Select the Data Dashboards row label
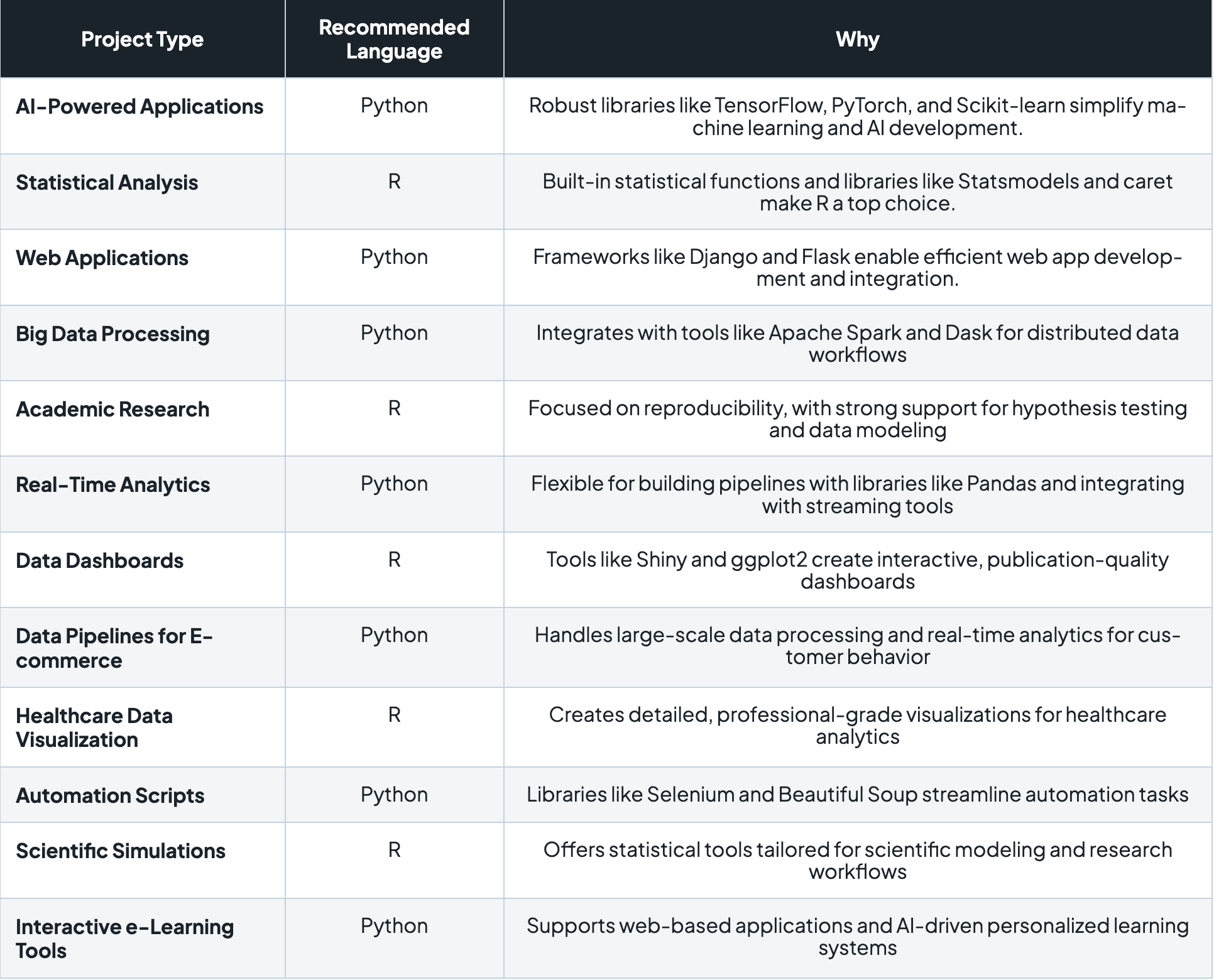 pos(99,561)
